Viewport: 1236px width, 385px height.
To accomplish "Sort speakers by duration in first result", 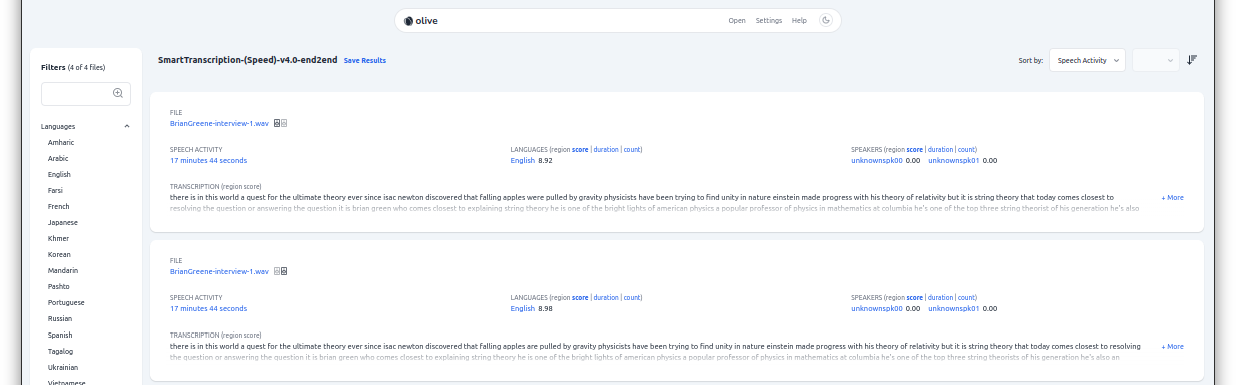I will (941, 149).
